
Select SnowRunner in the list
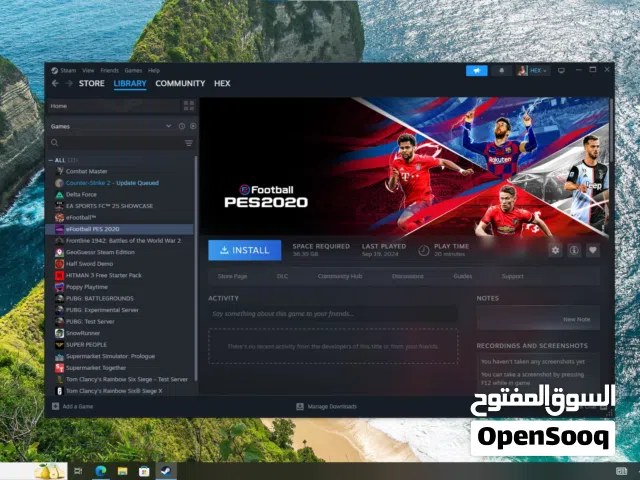120,333
